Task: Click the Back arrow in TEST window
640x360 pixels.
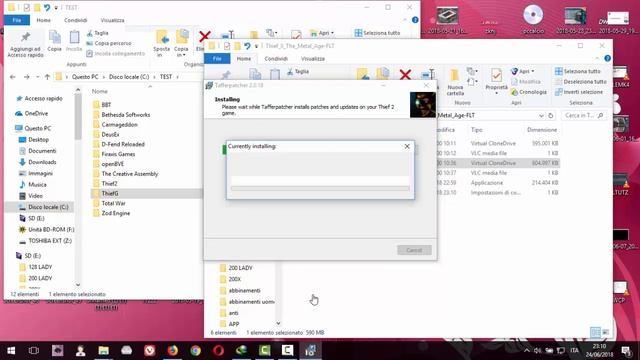Action: tap(13, 77)
